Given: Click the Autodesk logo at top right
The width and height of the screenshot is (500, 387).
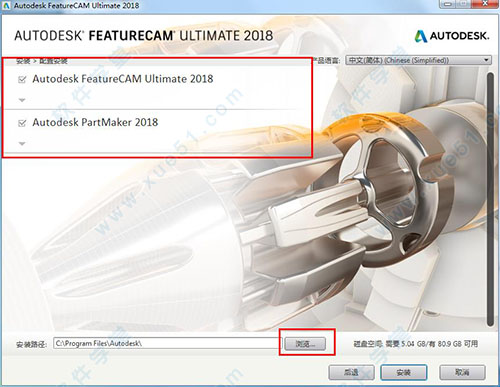Looking at the screenshot, I should coord(452,36).
